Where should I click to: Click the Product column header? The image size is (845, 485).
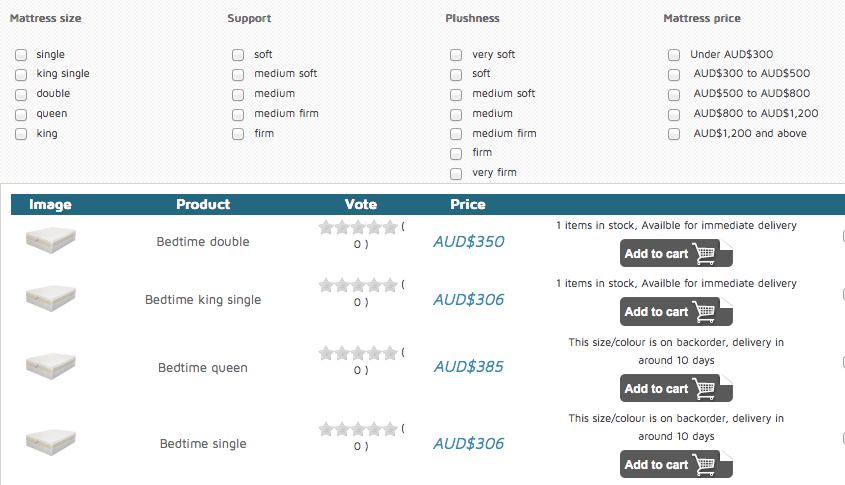coord(203,204)
